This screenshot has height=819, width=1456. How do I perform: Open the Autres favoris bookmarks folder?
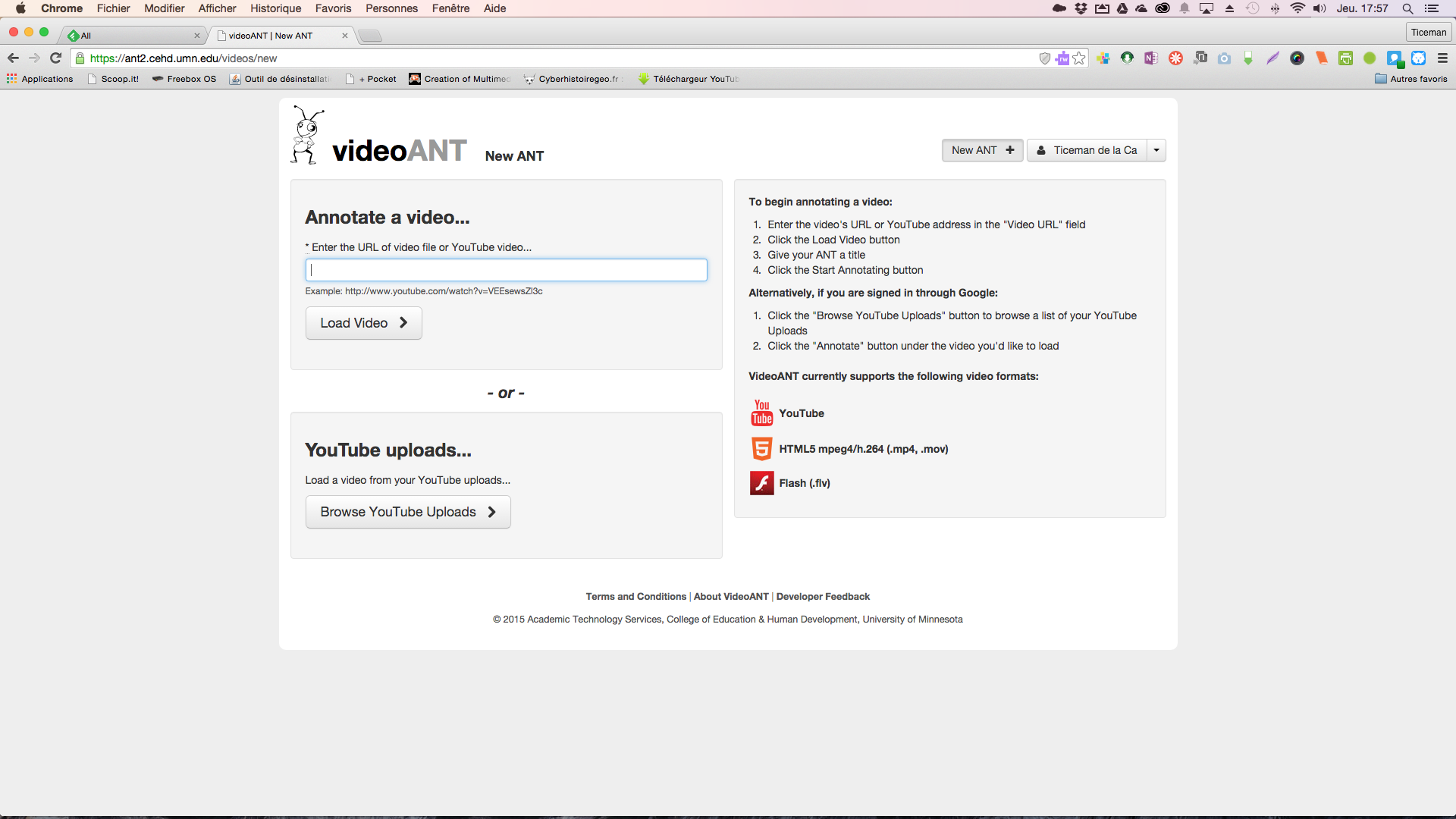coord(1410,79)
